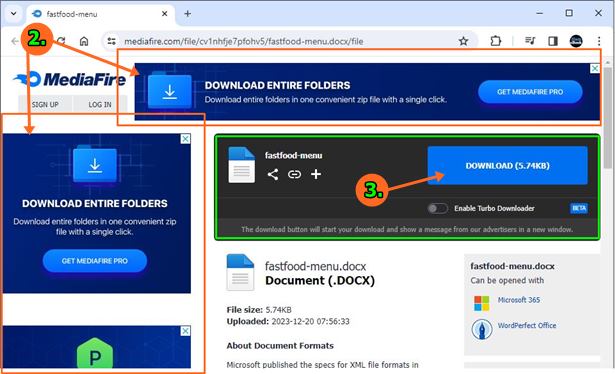This screenshot has width=615, height=374.
Task: Open the media controls icon
Action: point(530,41)
